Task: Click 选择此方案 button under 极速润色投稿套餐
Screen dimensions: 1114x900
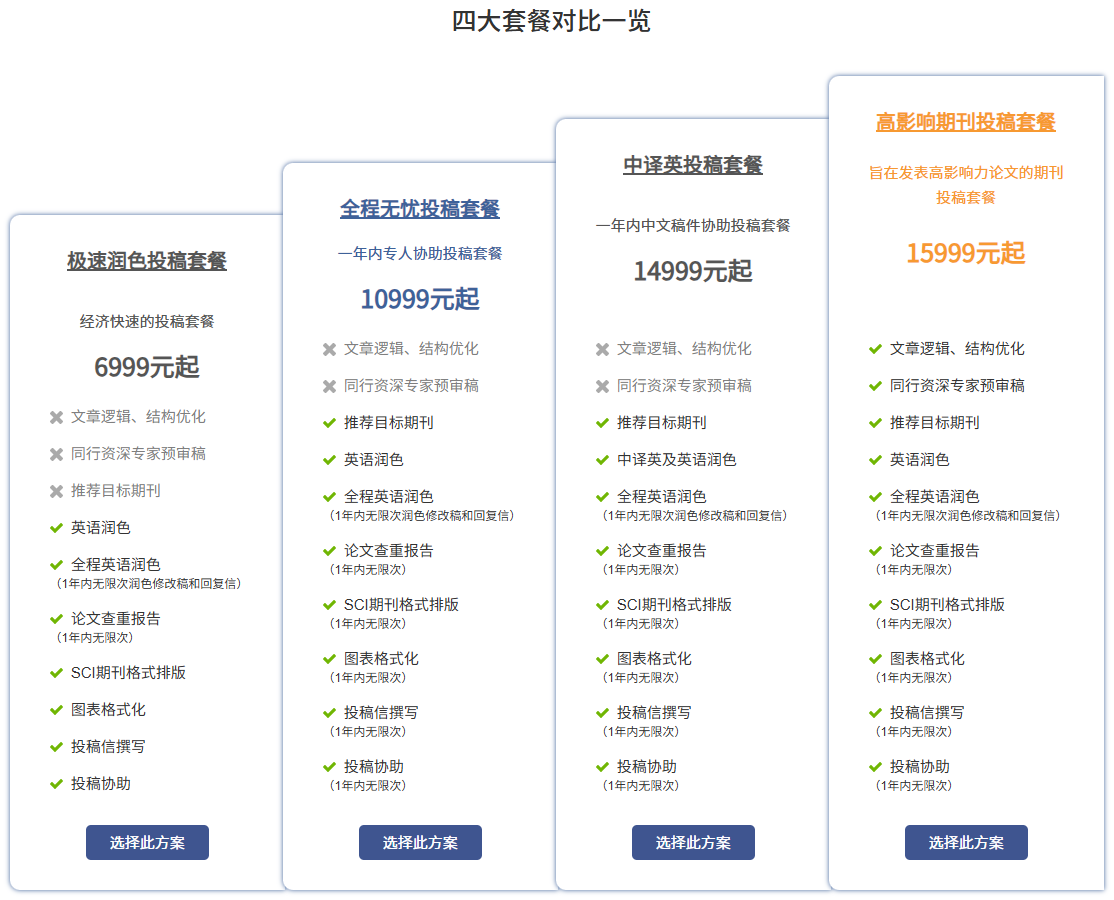Action: tap(147, 842)
